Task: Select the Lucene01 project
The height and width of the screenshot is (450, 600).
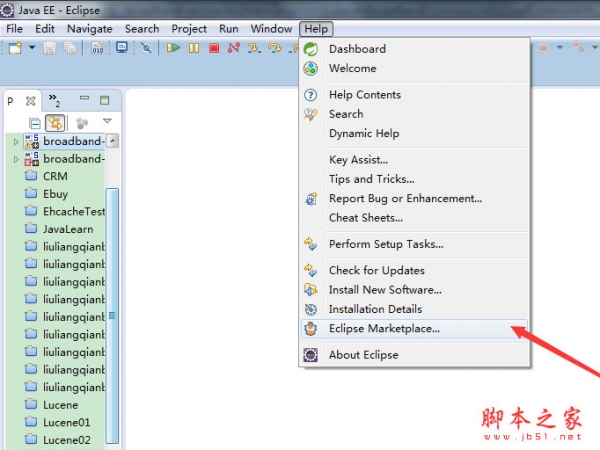Action: click(67, 422)
